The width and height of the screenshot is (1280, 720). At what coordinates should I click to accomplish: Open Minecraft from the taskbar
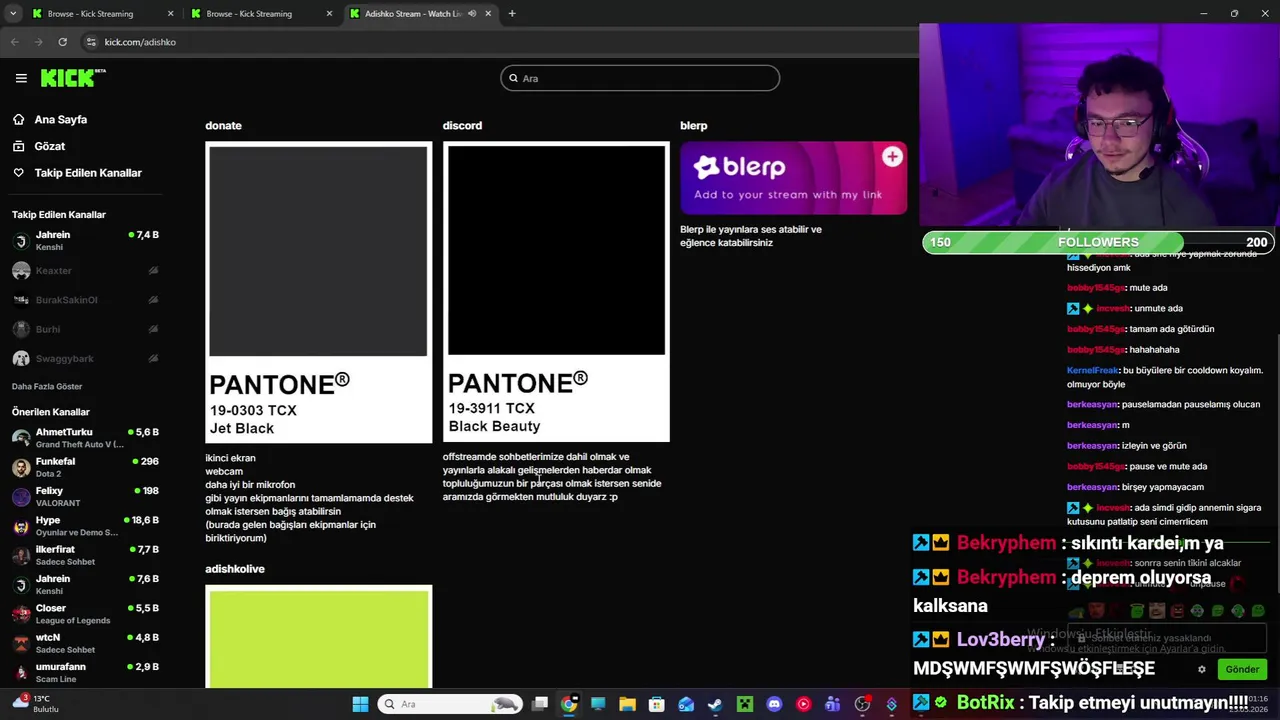click(744, 704)
